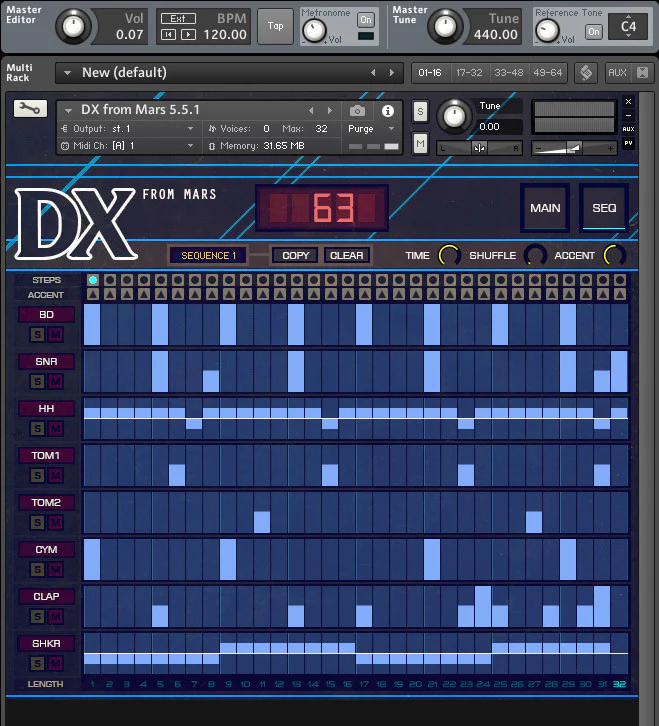Image resolution: width=659 pixels, height=726 pixels.
Task: Click the sequencer TIME knob
Action: point(449,256)
